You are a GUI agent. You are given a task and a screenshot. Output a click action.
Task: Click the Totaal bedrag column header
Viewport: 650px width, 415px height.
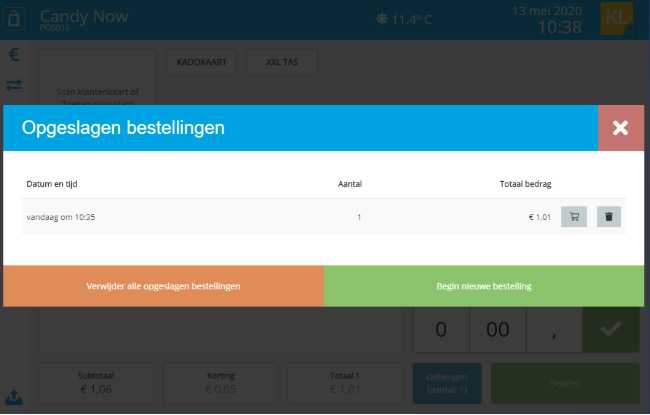click(525, 184)
